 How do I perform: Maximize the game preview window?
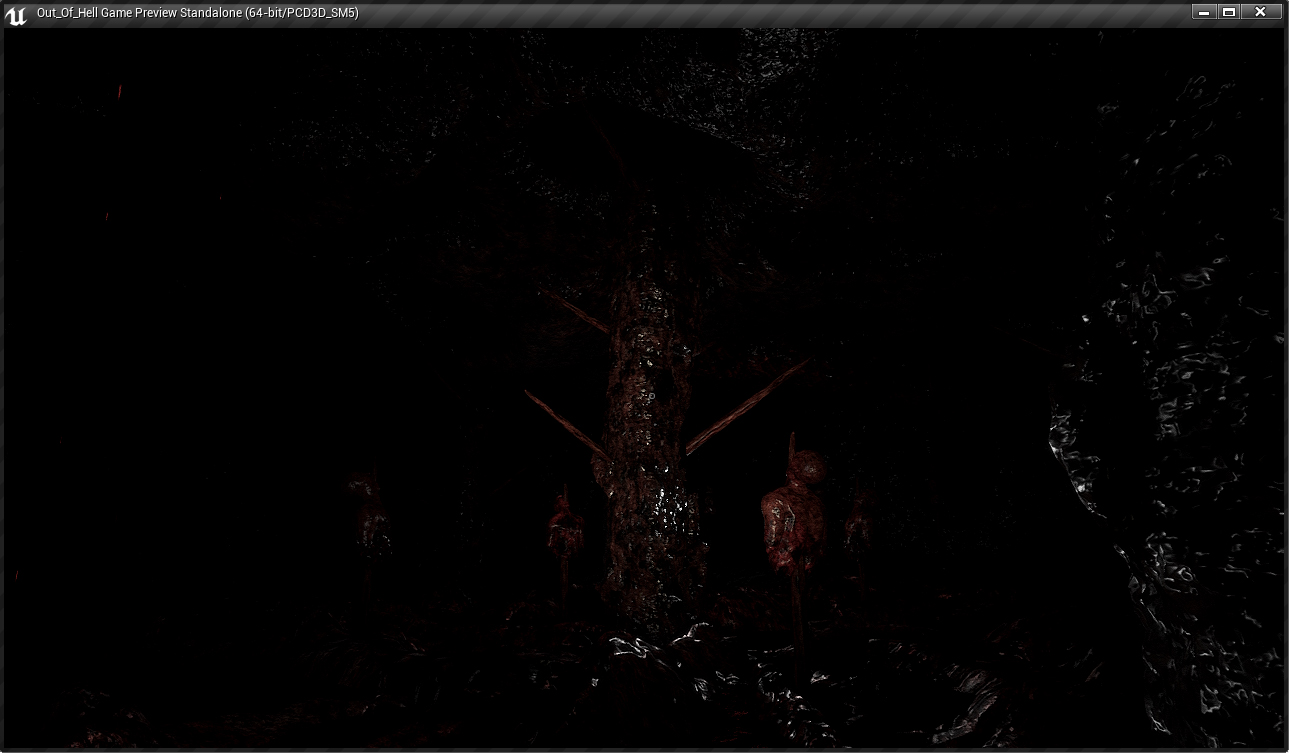1229,12
